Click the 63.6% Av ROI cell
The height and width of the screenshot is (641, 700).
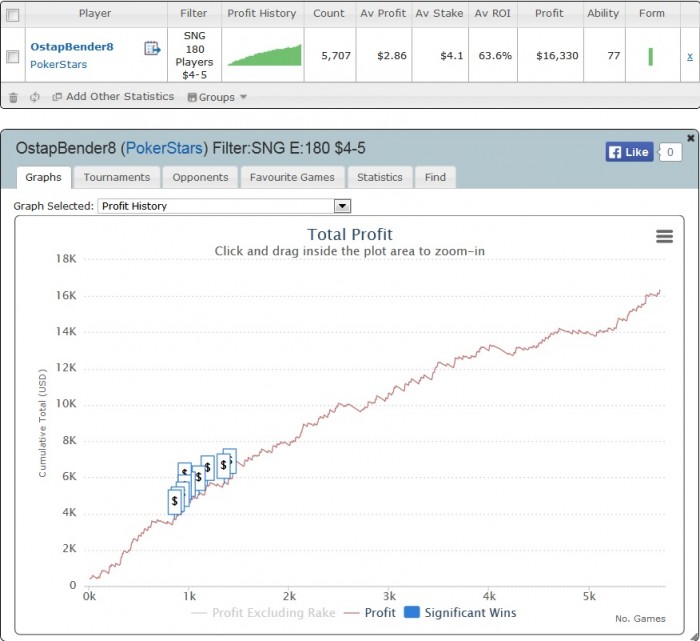[x=495, y=56]
